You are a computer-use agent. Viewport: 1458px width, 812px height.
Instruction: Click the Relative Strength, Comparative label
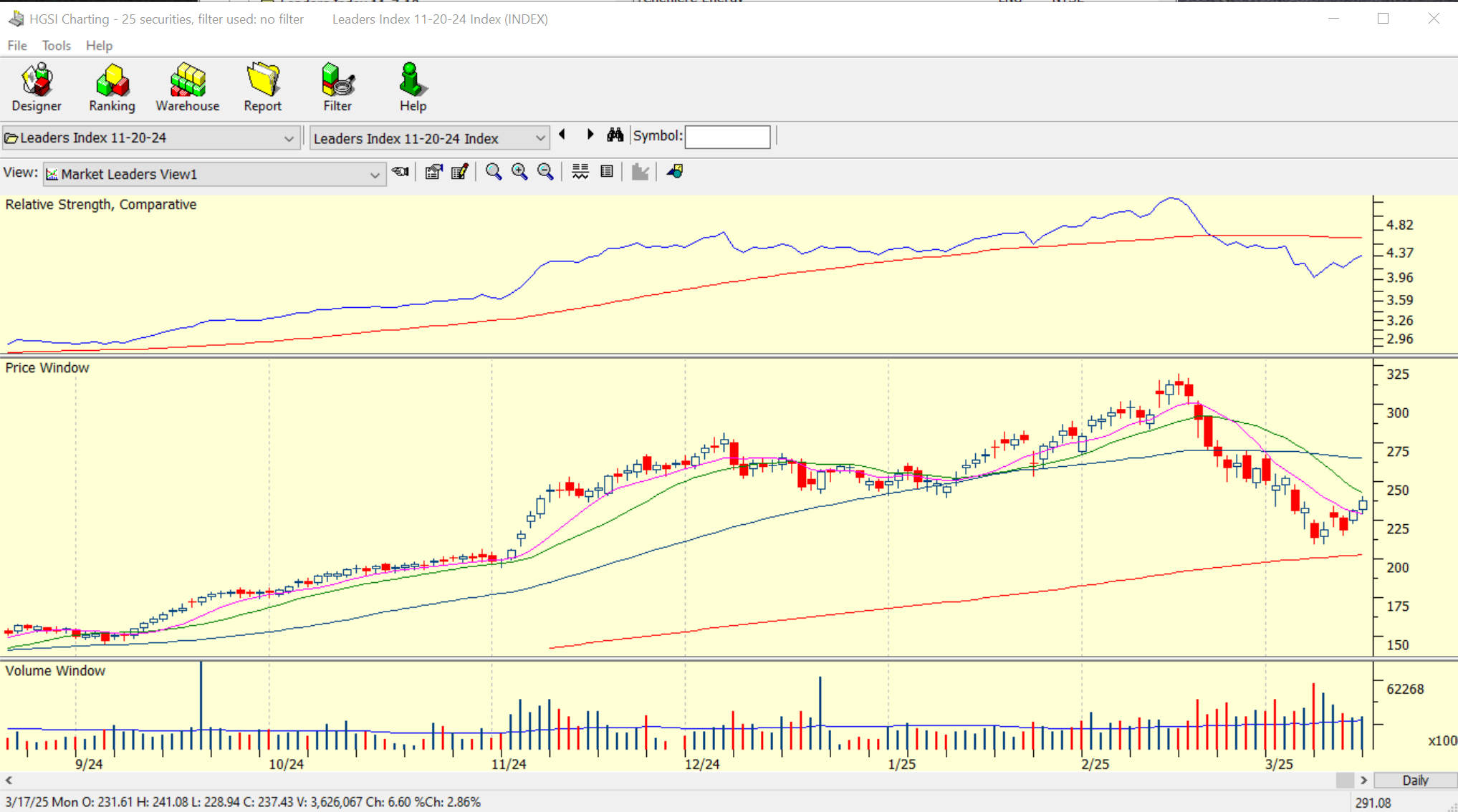pyautogui.click(x=101, y=205)
